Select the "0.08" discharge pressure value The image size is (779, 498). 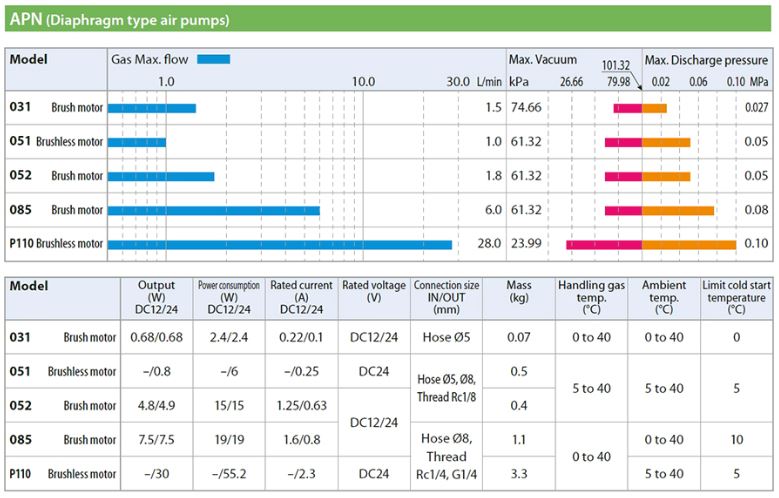(x=756, y=210)
